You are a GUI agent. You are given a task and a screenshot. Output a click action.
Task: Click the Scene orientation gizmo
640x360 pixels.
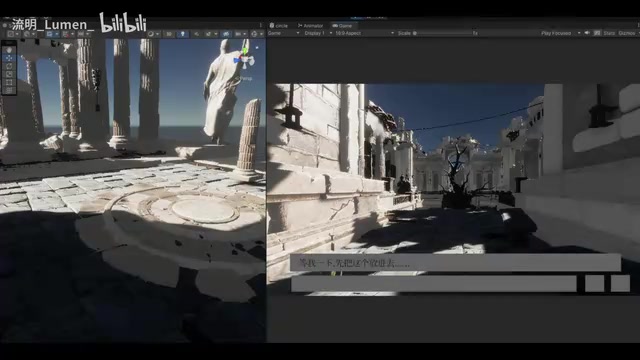(244, 60)
